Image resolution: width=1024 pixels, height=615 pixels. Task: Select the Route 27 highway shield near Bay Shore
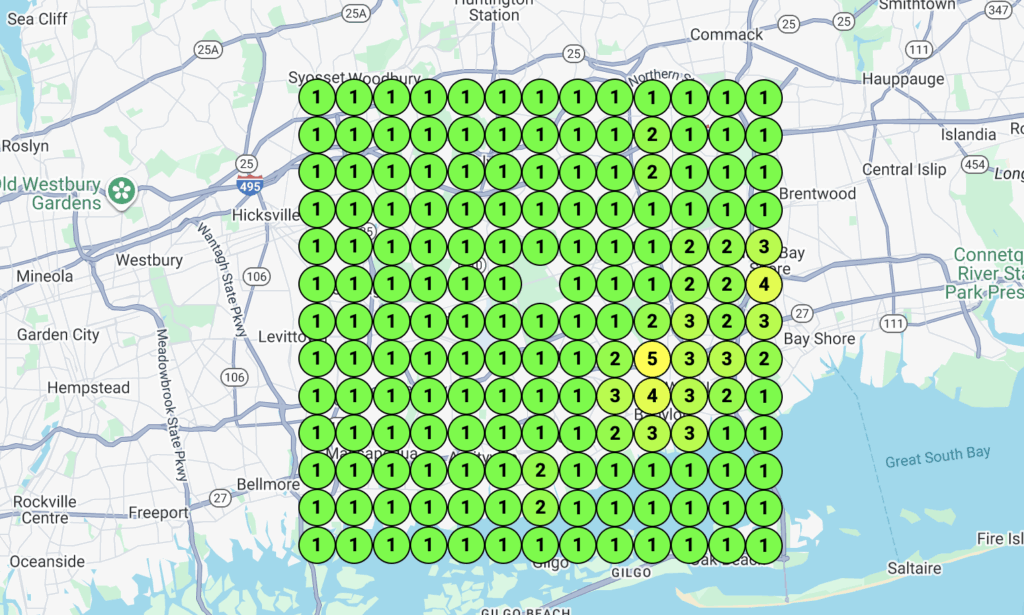click(802, 314)
